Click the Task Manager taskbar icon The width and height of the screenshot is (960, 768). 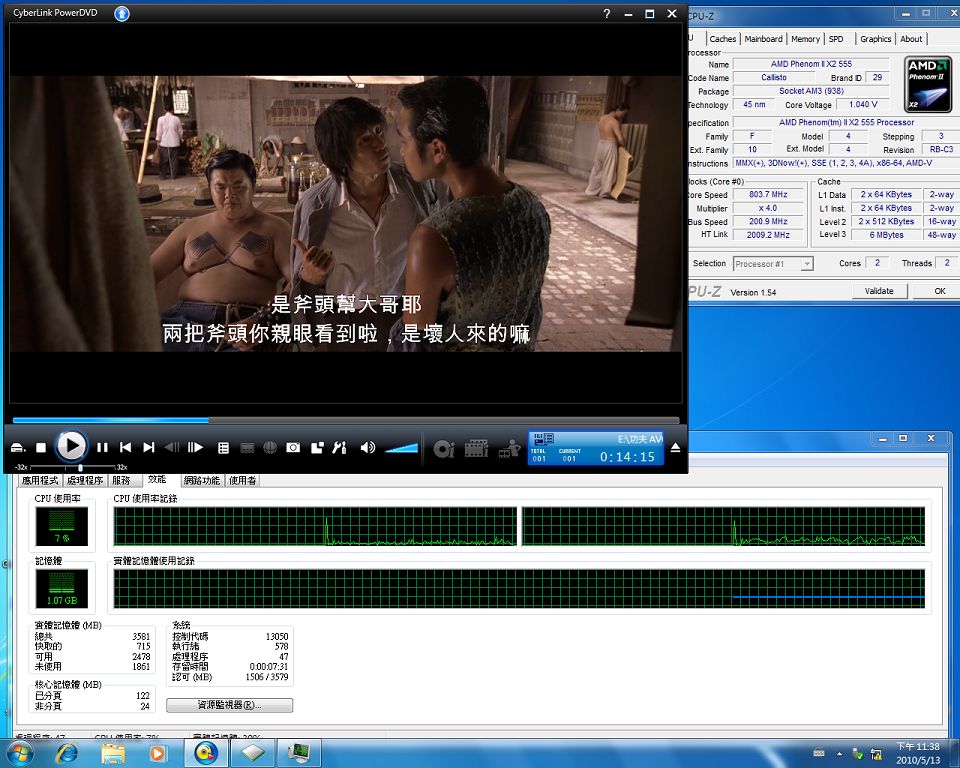coord(299,753)
